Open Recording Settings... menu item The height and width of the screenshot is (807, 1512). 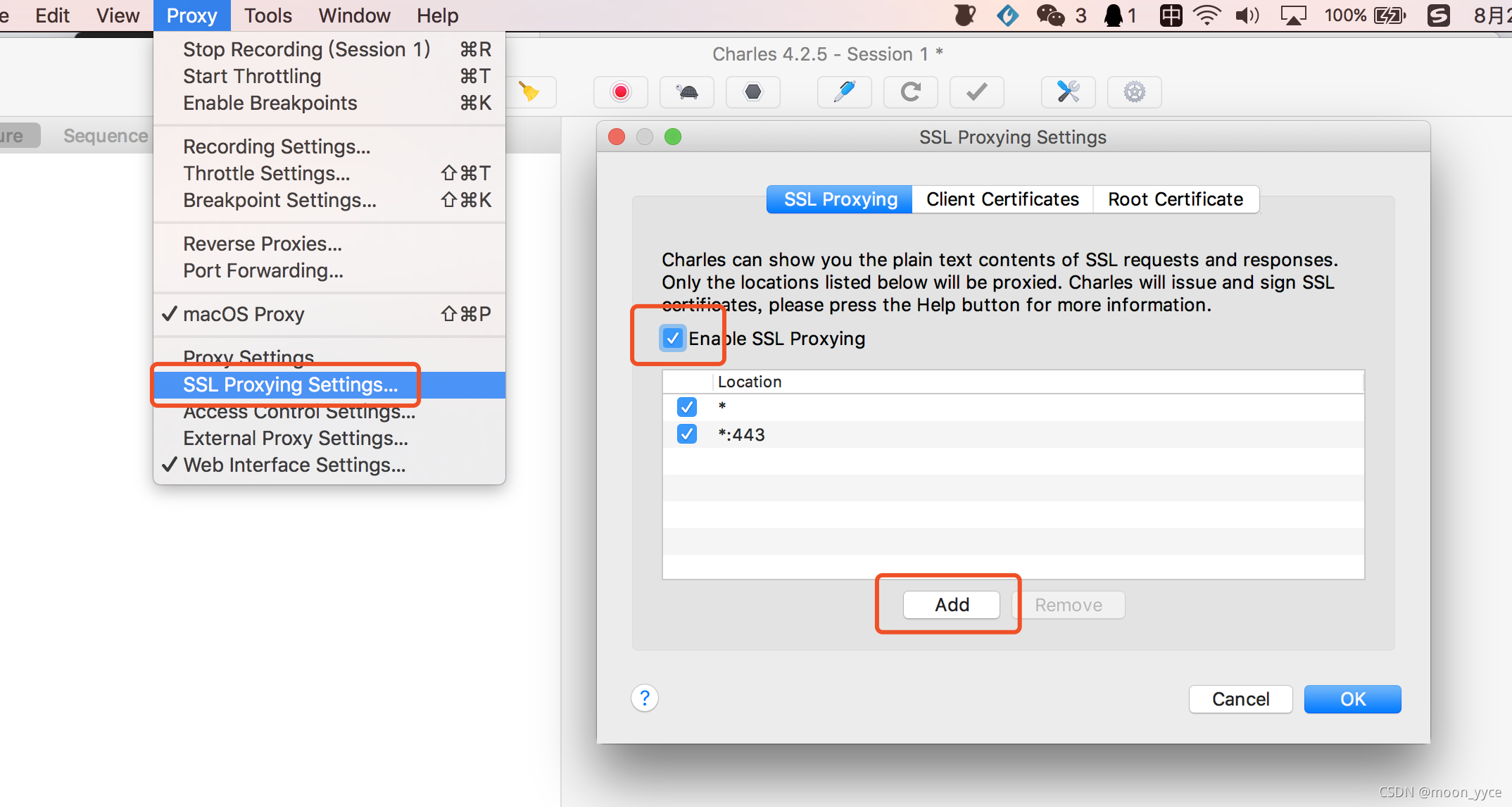click(x=329, y=146)
